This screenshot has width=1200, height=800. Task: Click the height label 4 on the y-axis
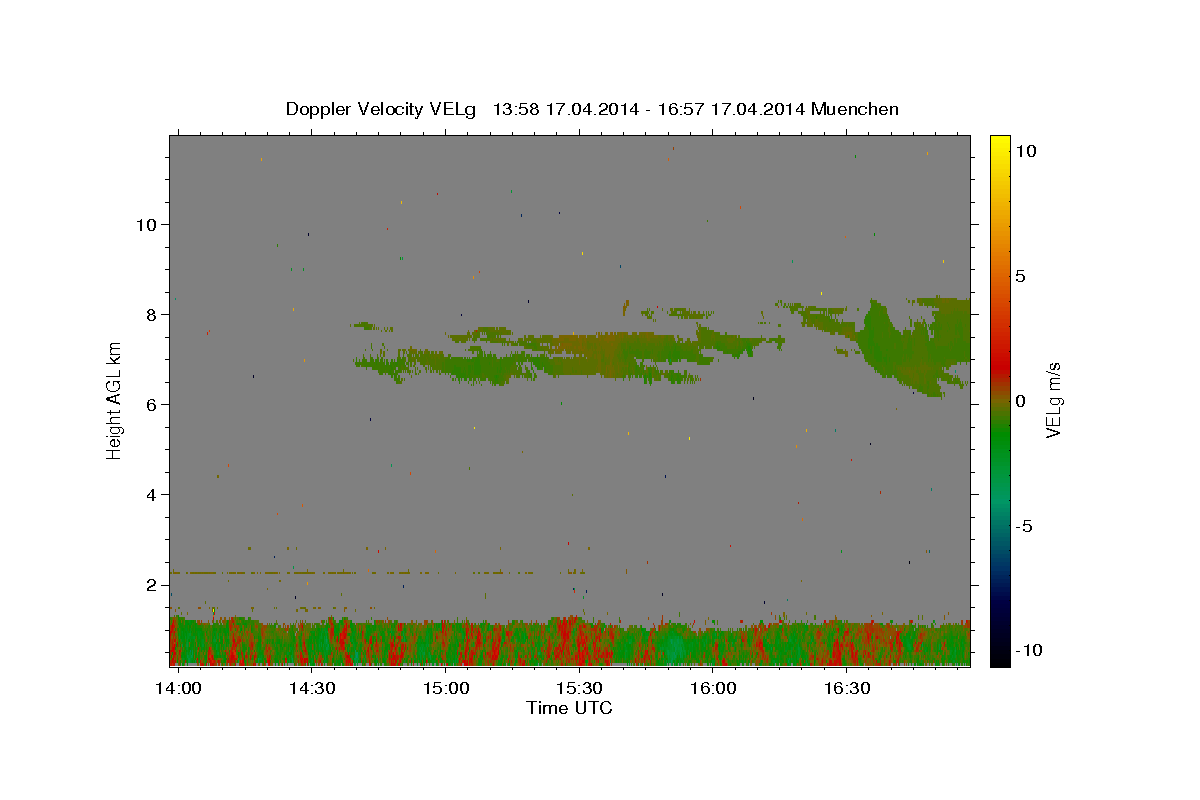tap(149, 494)
